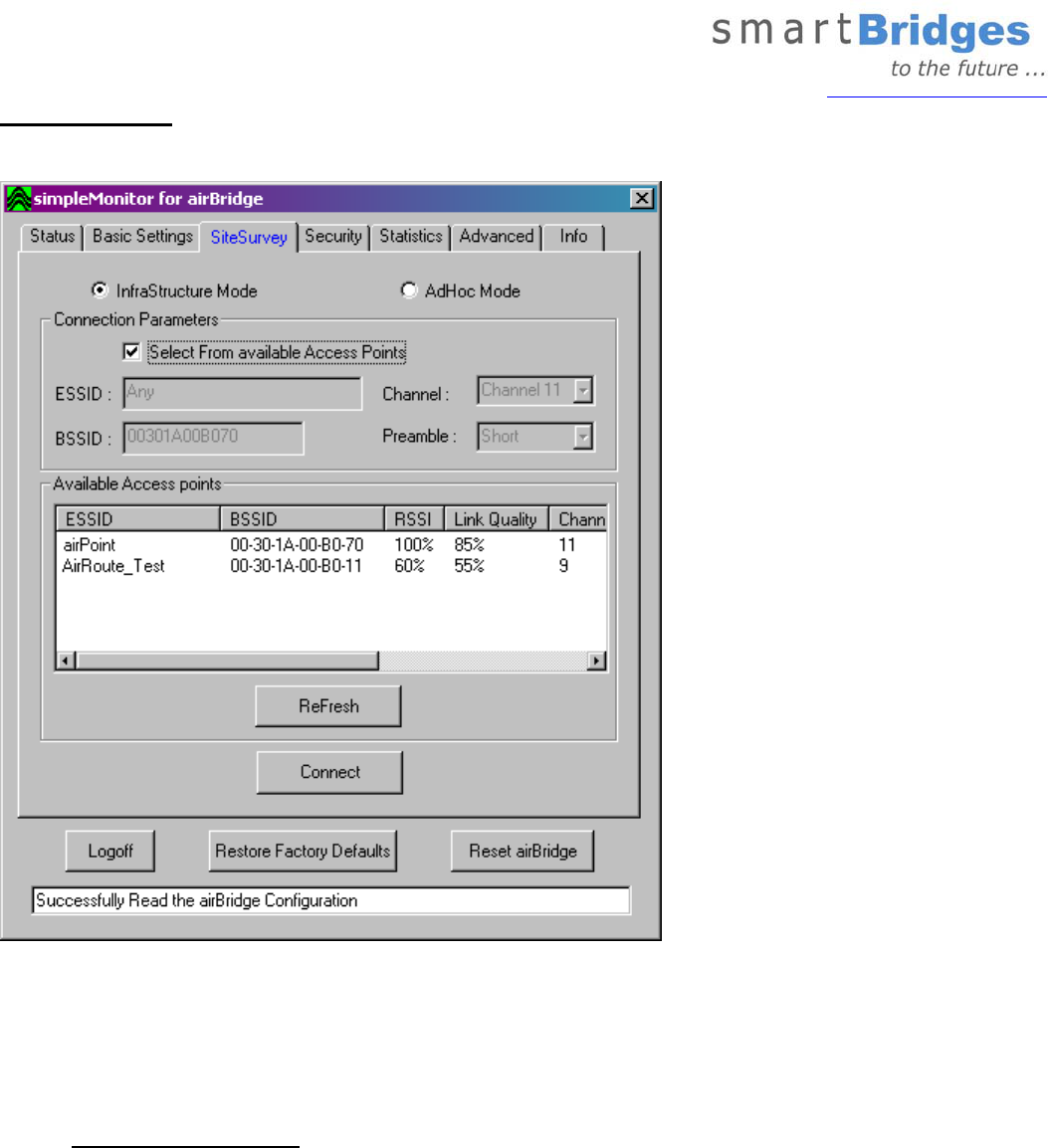
Task: Select the AirRoute_Test access point row
Action: [x=331, y=566]
